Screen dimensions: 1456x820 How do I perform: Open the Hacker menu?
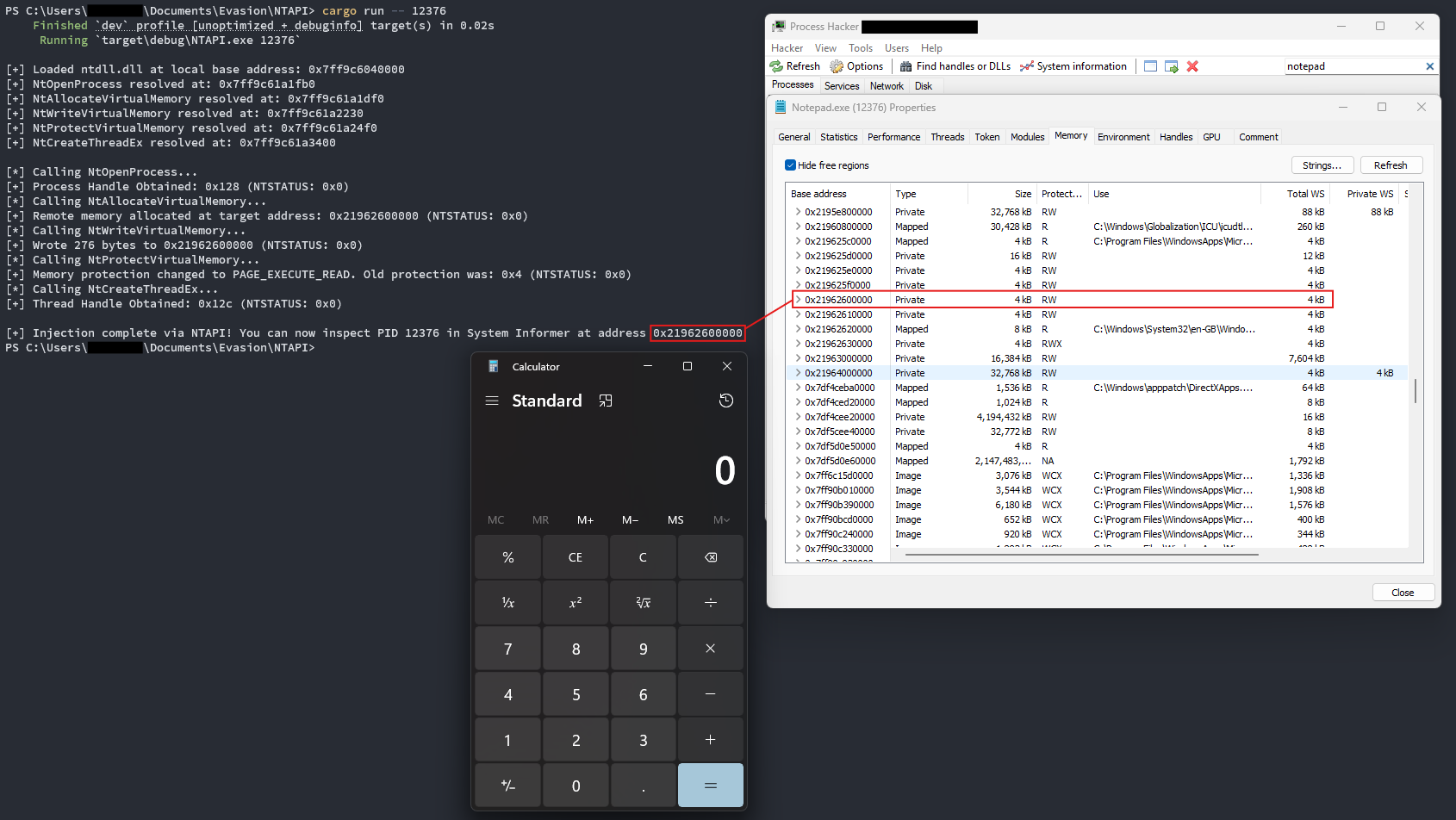(787, 48)
